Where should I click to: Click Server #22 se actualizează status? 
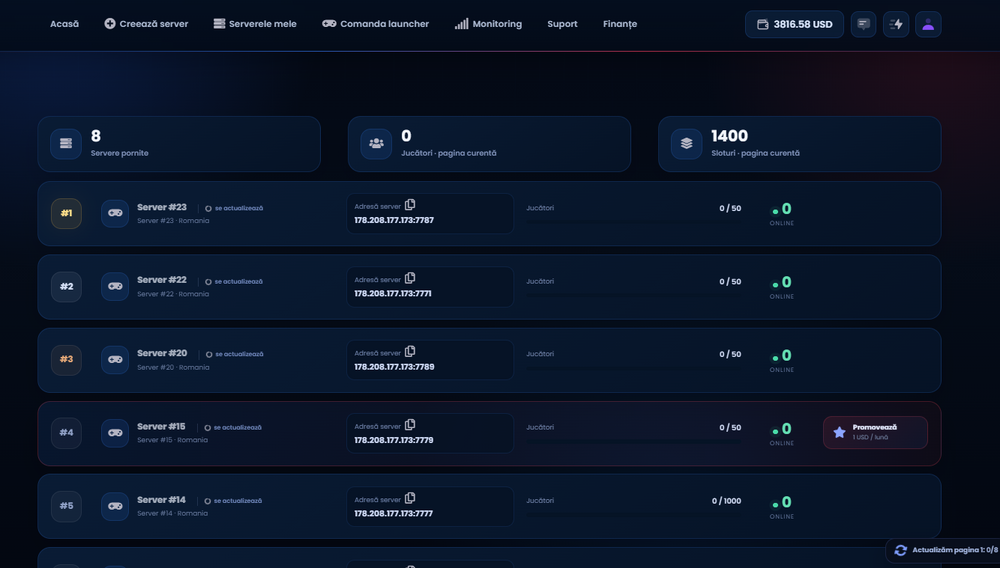(x=234, y=282)
